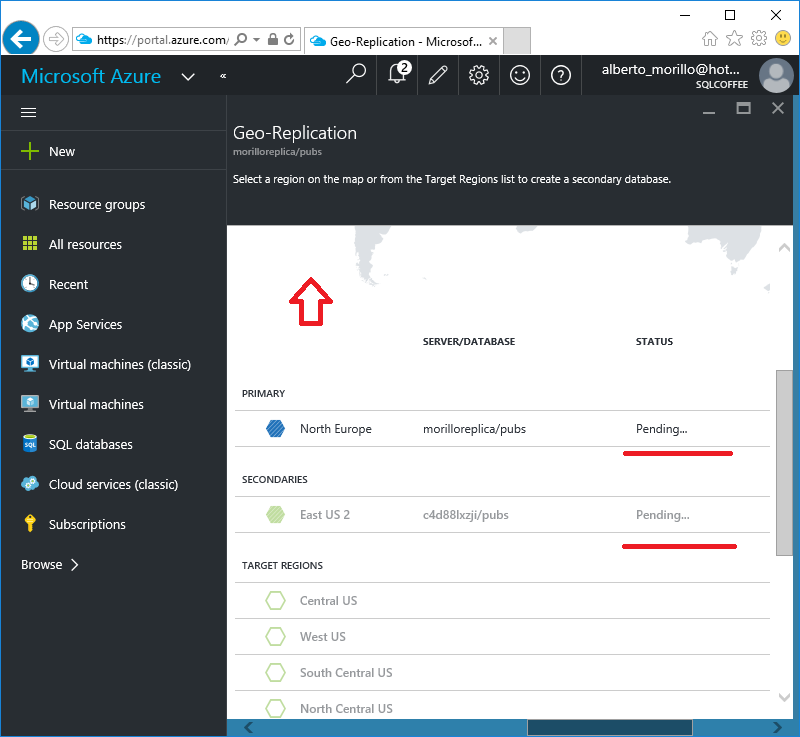Screen dimensions: 800x737
Task: Click the Resource groups cube icon
Action: (x=30, y=204)
